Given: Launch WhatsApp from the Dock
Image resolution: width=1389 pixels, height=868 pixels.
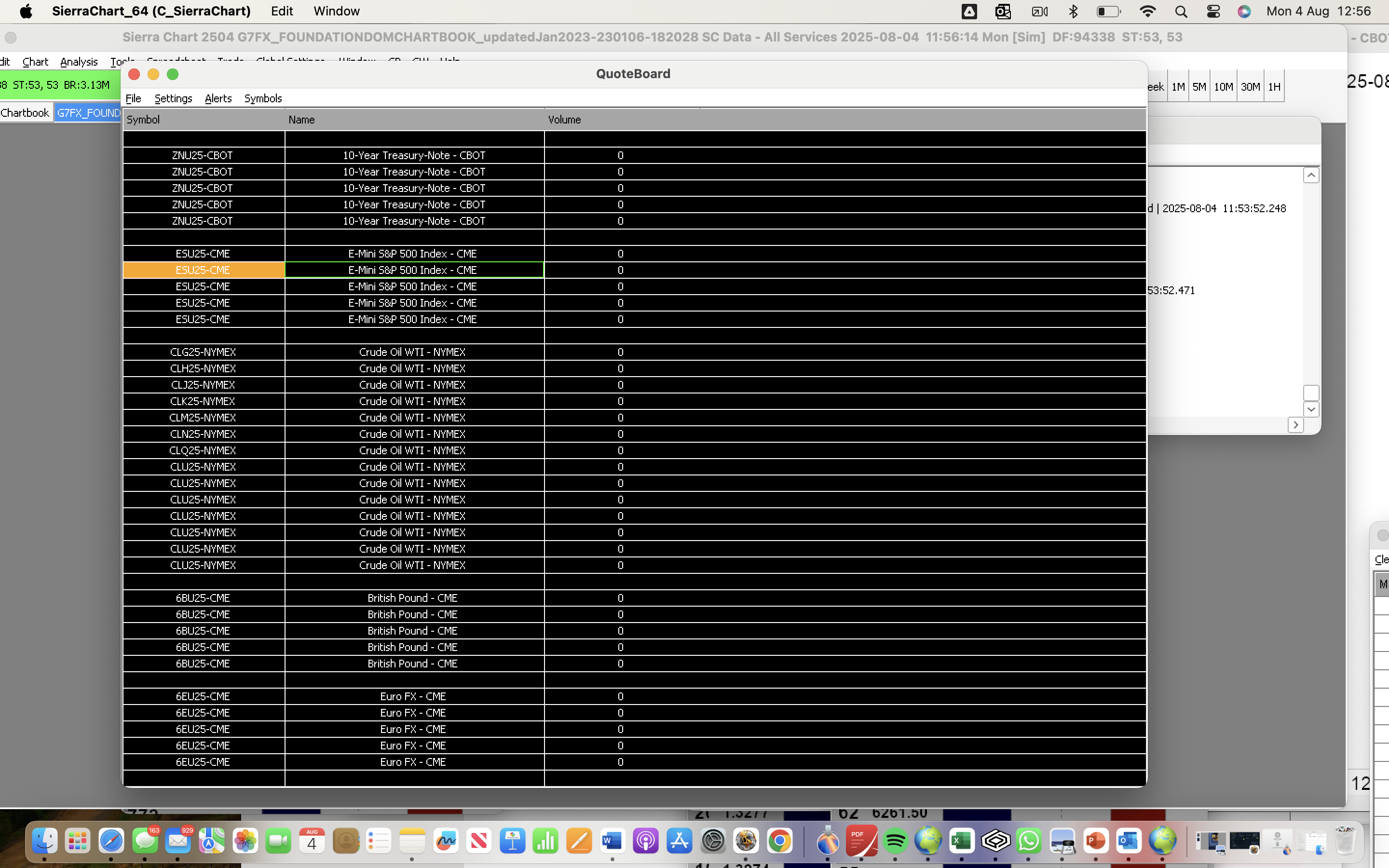Looking at the screenshot, I should pos(1029,841).
